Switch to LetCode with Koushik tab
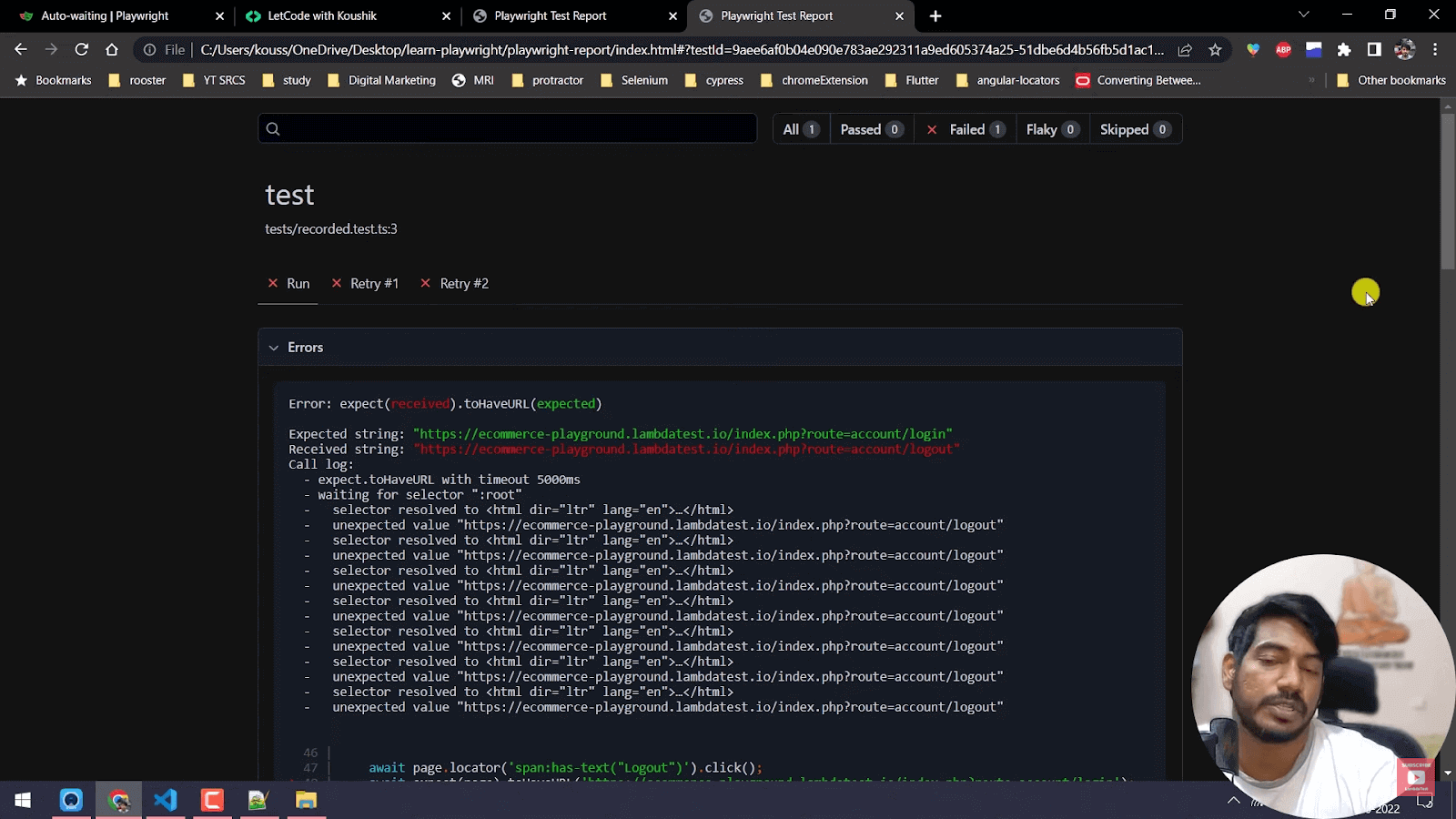 tap(322, 15)
